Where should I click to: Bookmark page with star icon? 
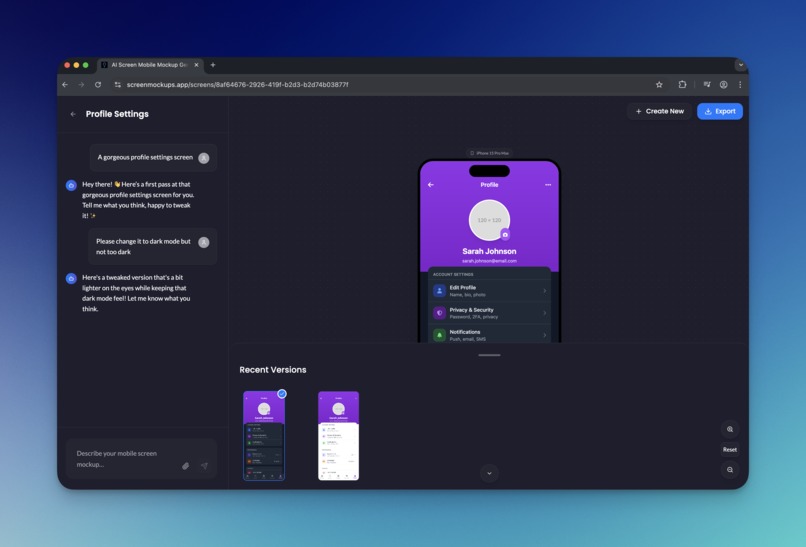[659, 85]
